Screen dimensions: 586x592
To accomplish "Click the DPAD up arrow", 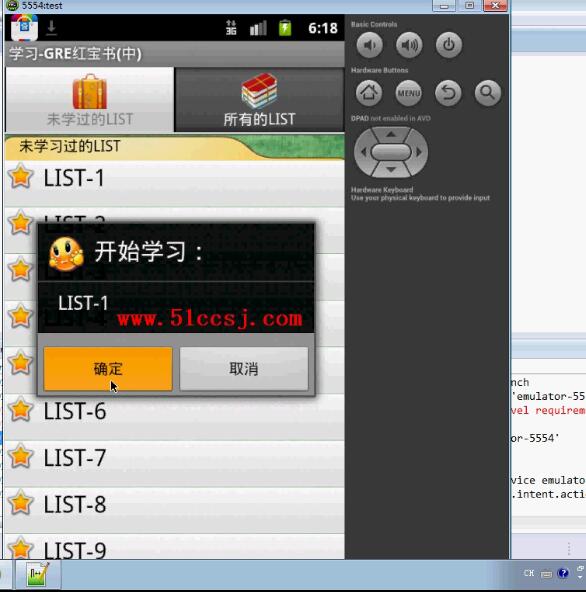I will point(391,134).
